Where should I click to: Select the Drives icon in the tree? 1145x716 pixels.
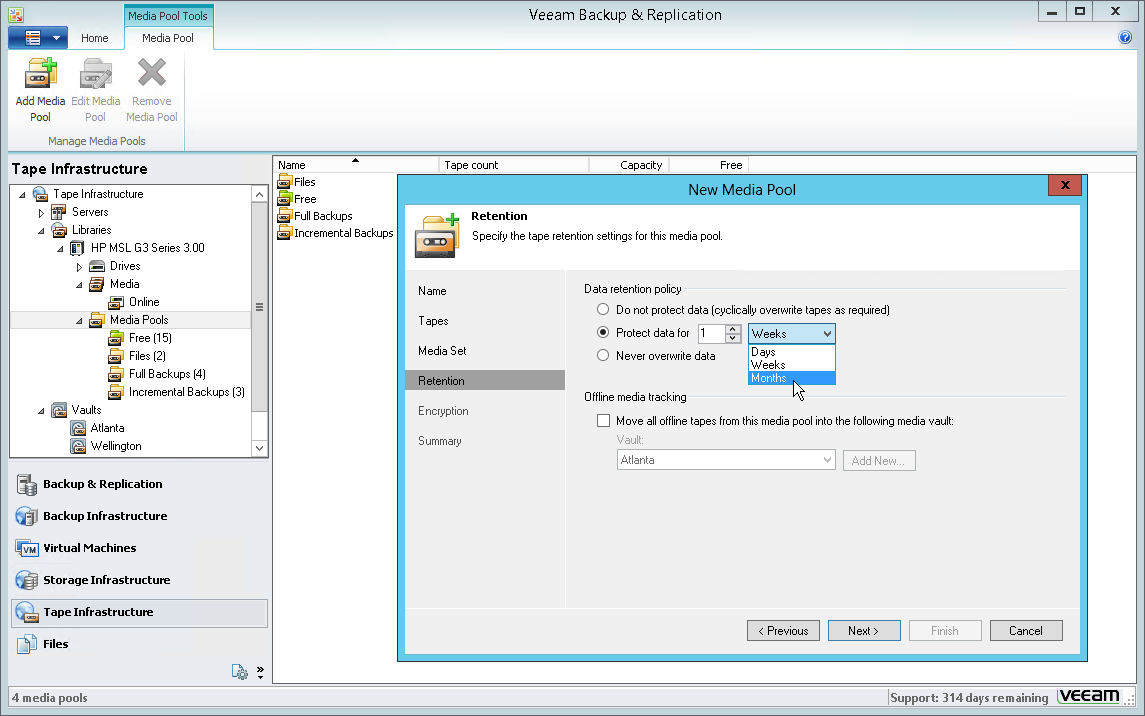[96, 266]
